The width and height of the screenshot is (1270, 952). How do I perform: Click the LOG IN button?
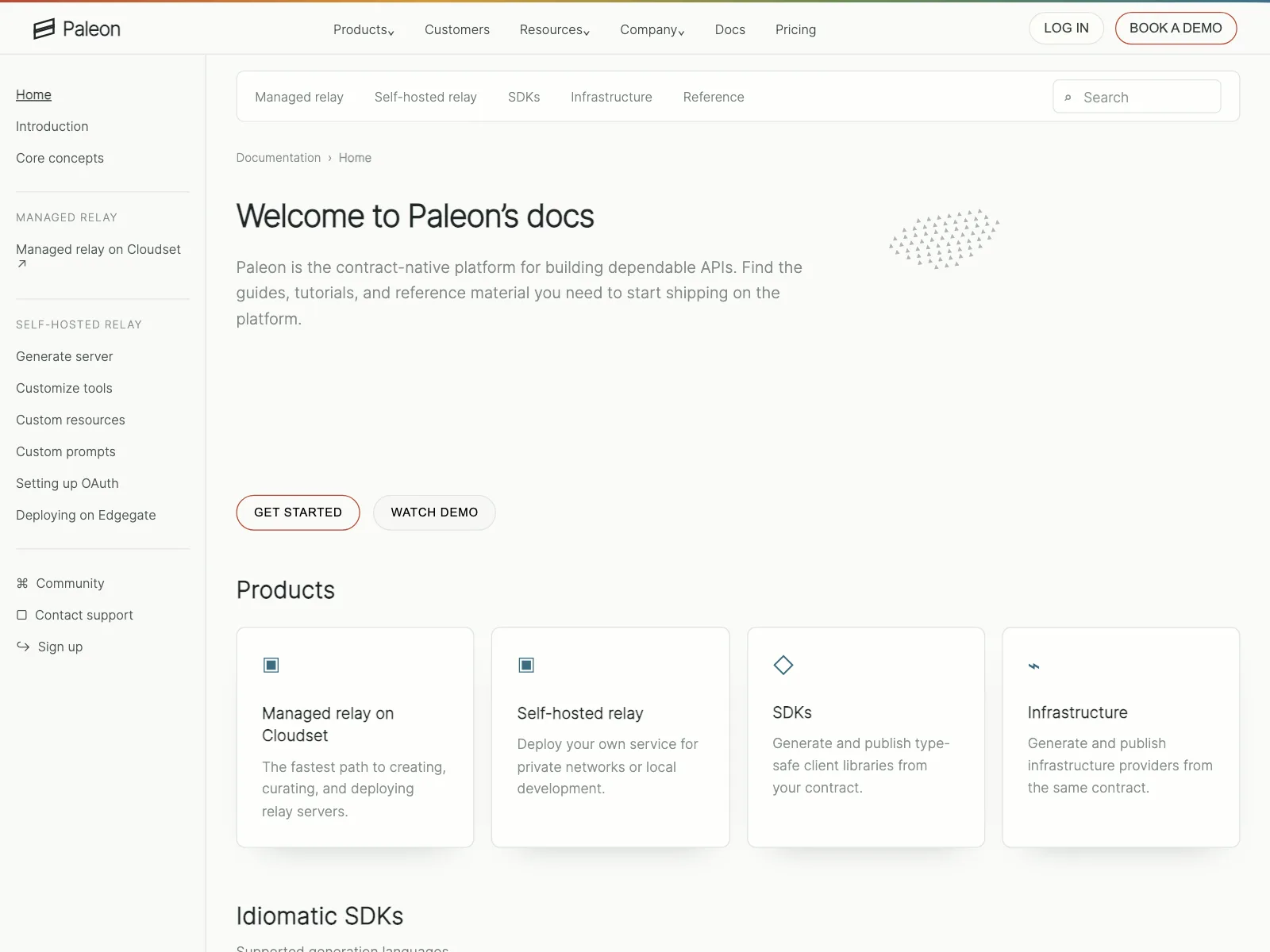coord(1066,29)
